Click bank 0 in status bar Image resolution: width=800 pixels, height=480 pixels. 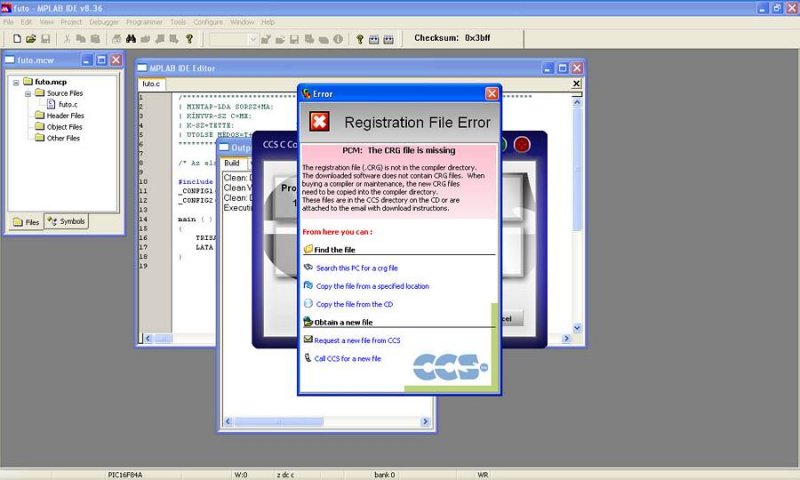pyautogui.click(x=385, y=475)
